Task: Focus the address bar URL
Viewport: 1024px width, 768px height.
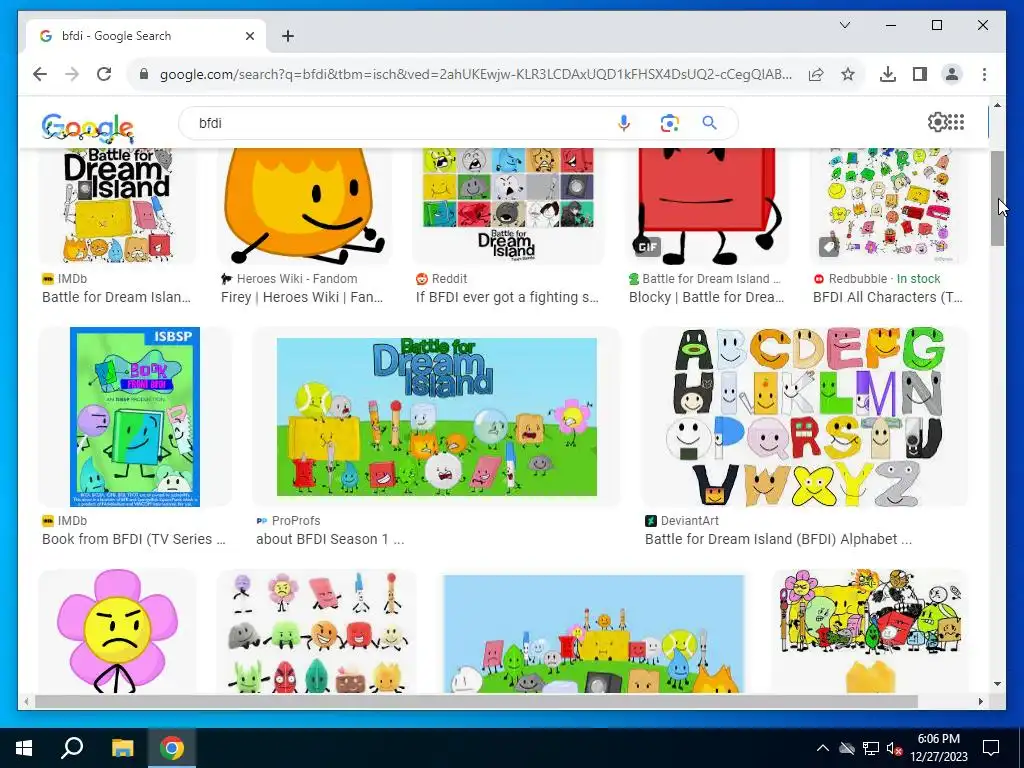Action: click(475, 74)
